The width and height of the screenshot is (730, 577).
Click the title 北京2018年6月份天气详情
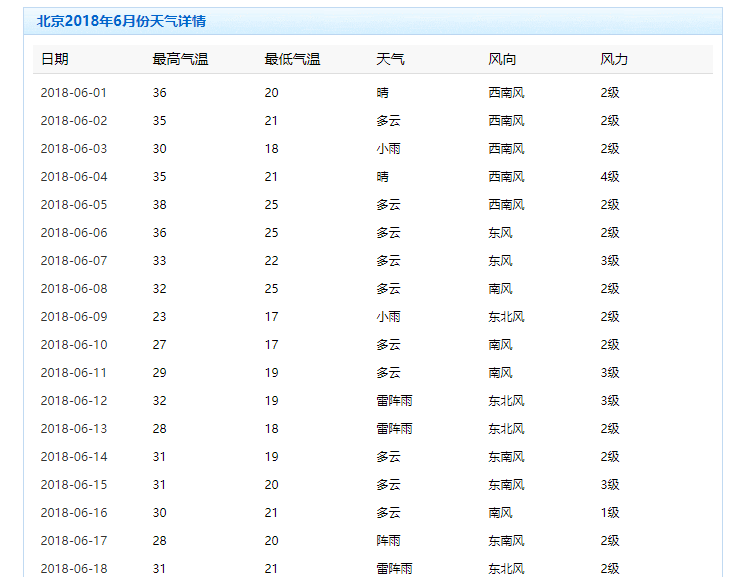click(121, 21)
